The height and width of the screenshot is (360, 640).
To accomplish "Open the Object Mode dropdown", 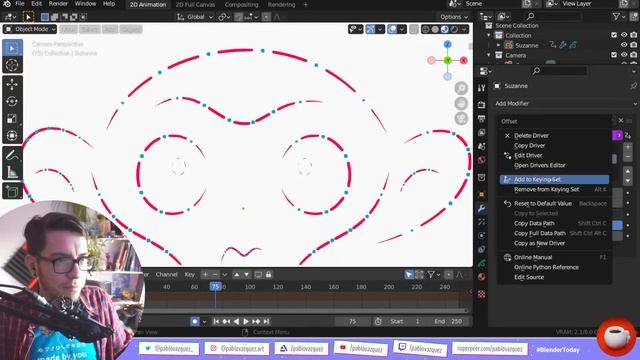I will pos(30,29).
